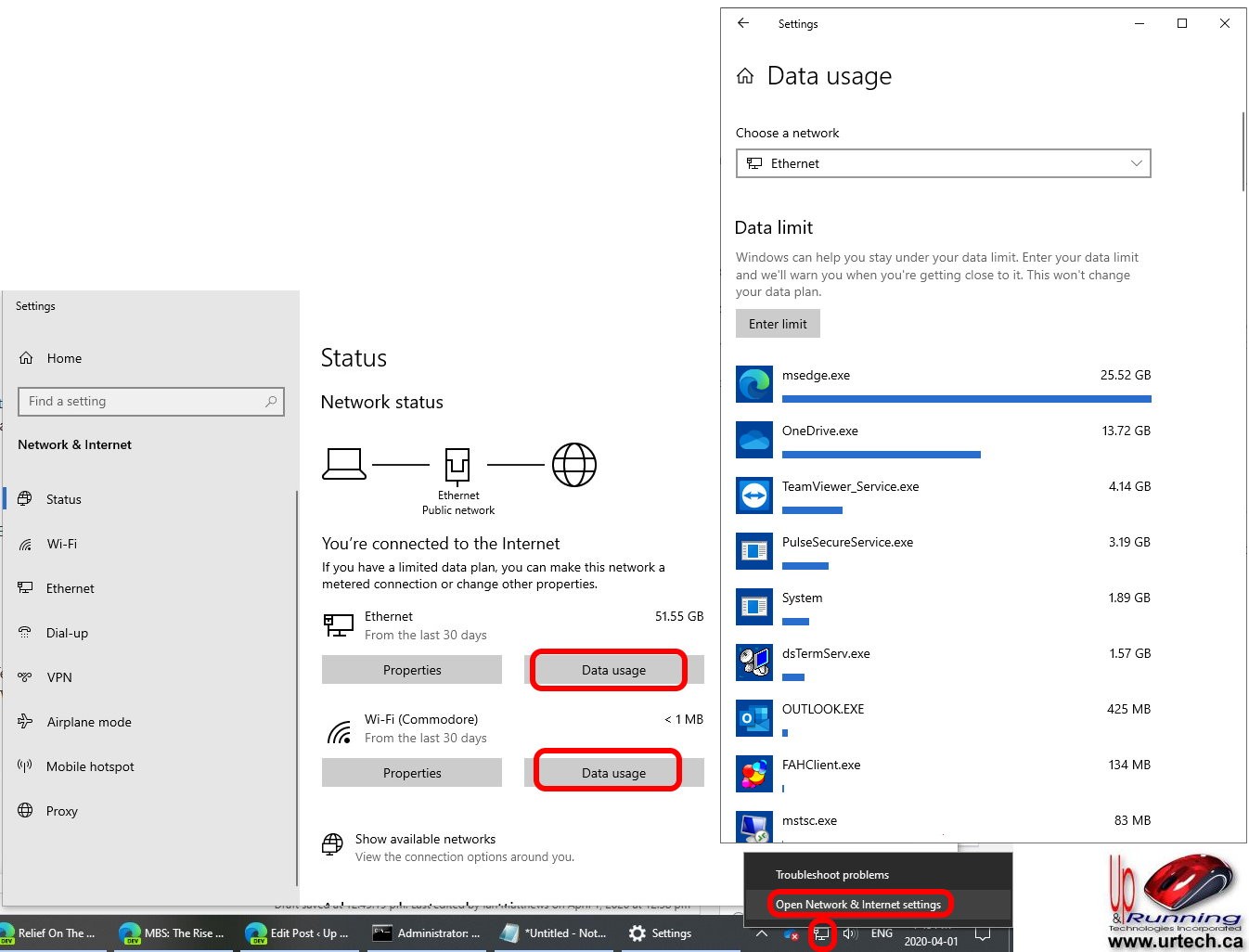Image resolution: width=1249 pixels, height=952 pixels.
Task: Click Data usage button for Ethernet
Action: pyautogui.click(x=613, y=670)
